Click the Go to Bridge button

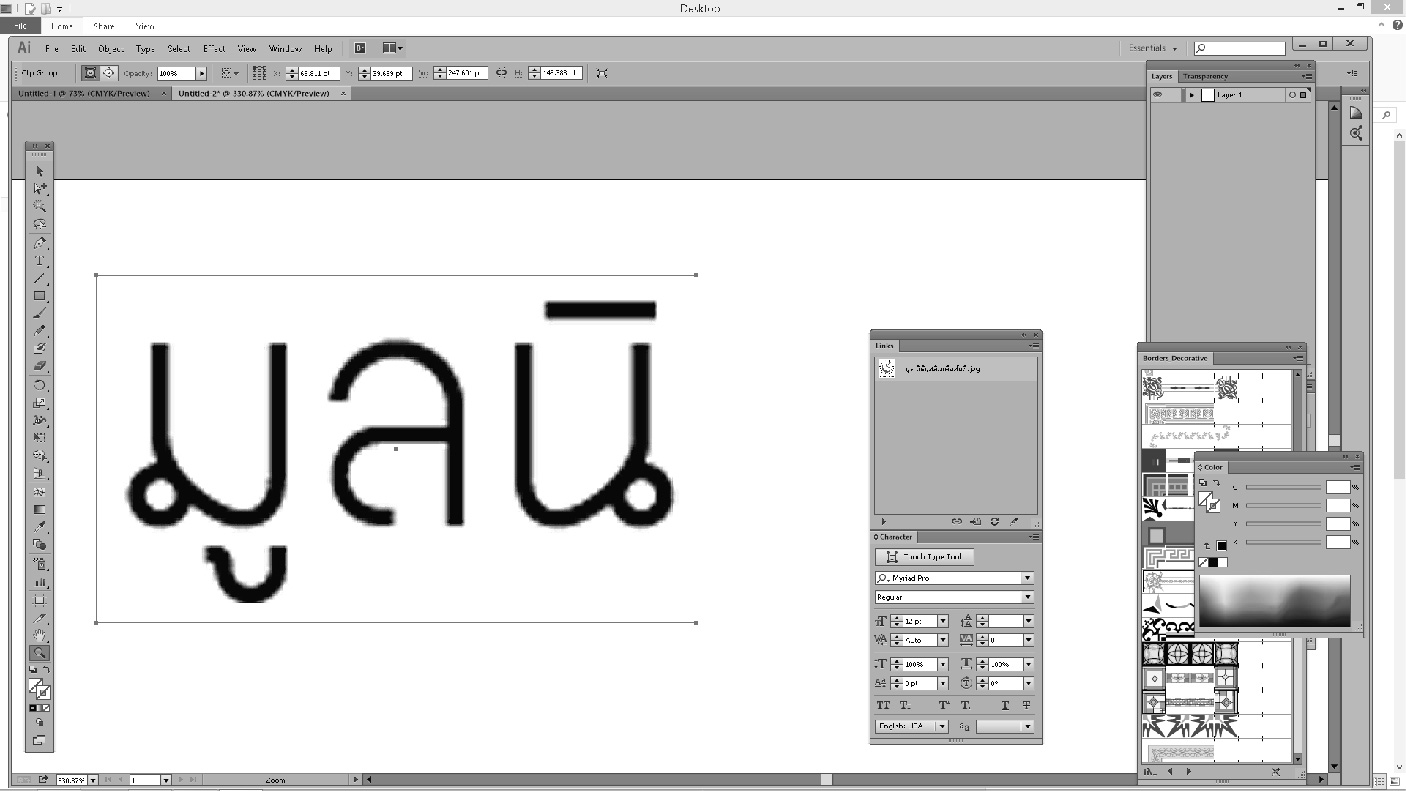coord(360,48)
